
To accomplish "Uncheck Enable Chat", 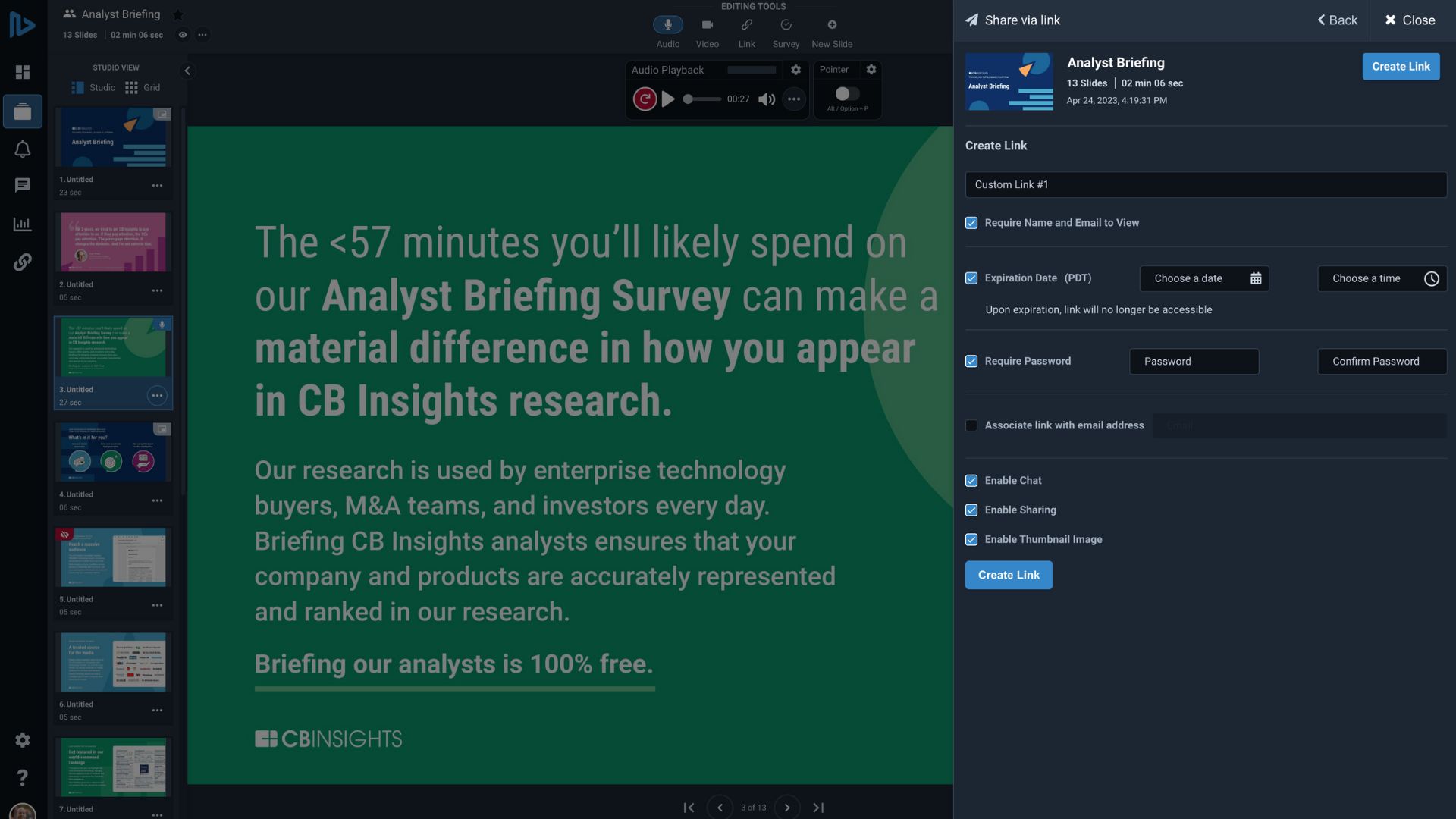I will 971,481.
